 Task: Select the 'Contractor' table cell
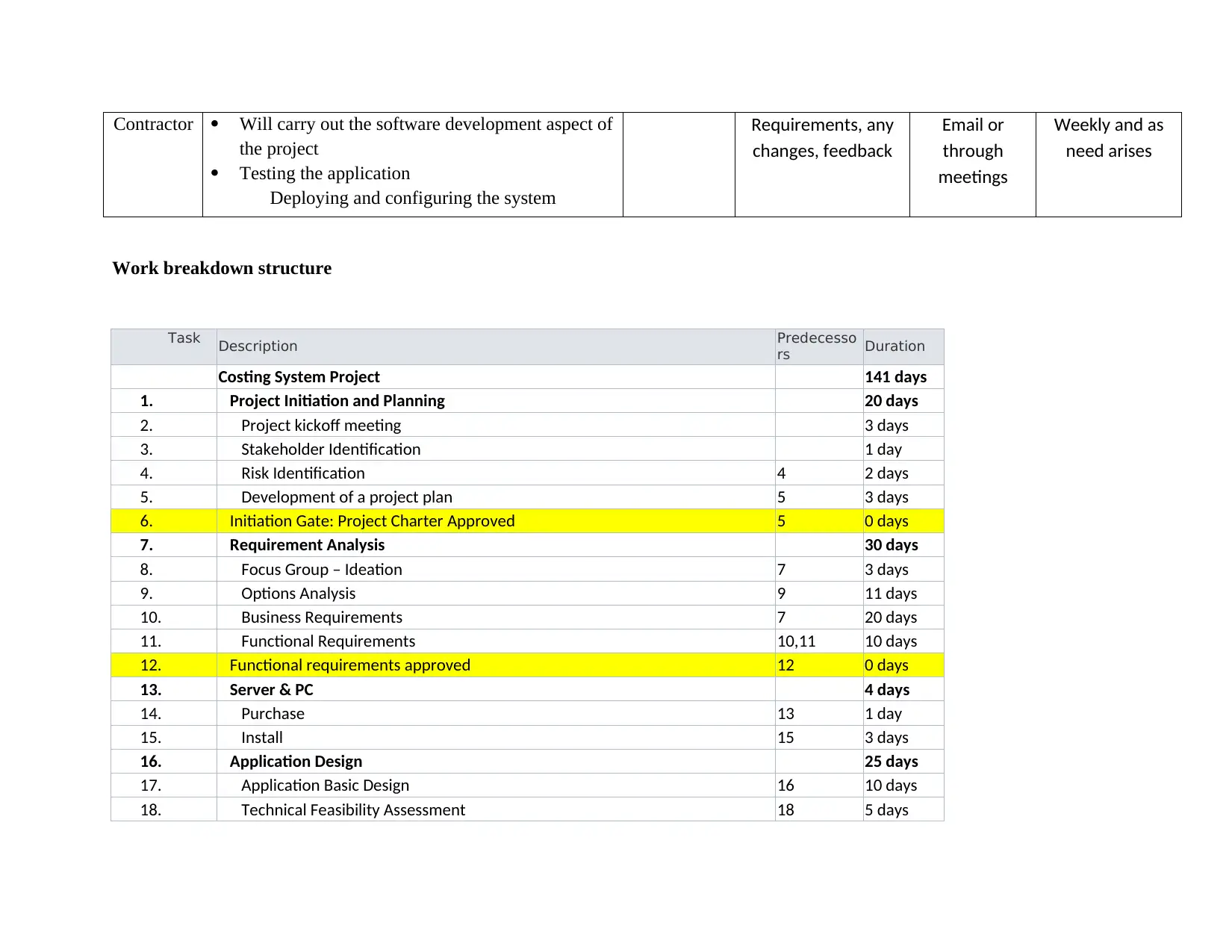point(153,164)
